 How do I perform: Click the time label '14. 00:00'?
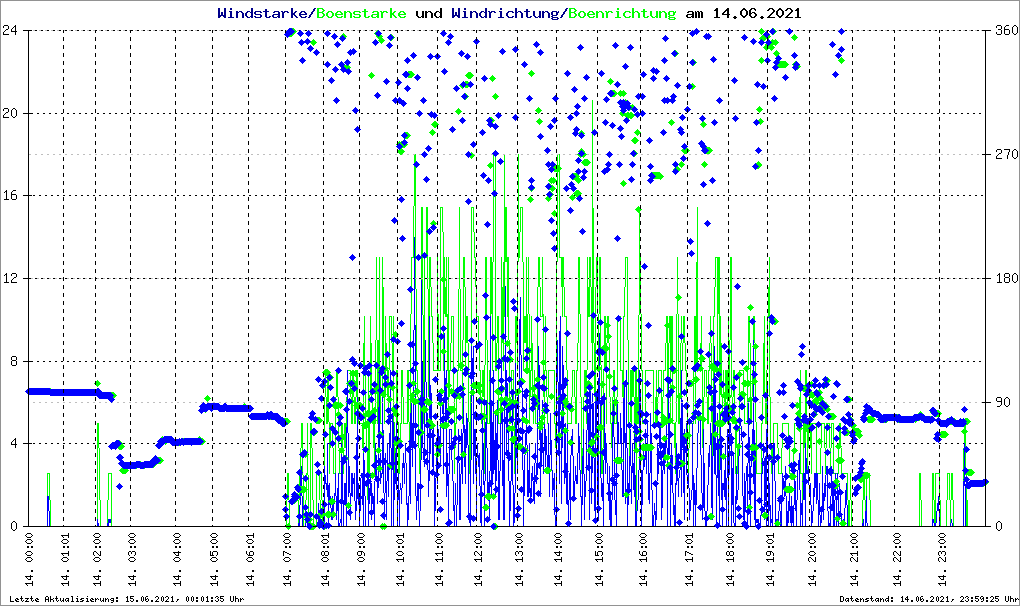(29, 559)
